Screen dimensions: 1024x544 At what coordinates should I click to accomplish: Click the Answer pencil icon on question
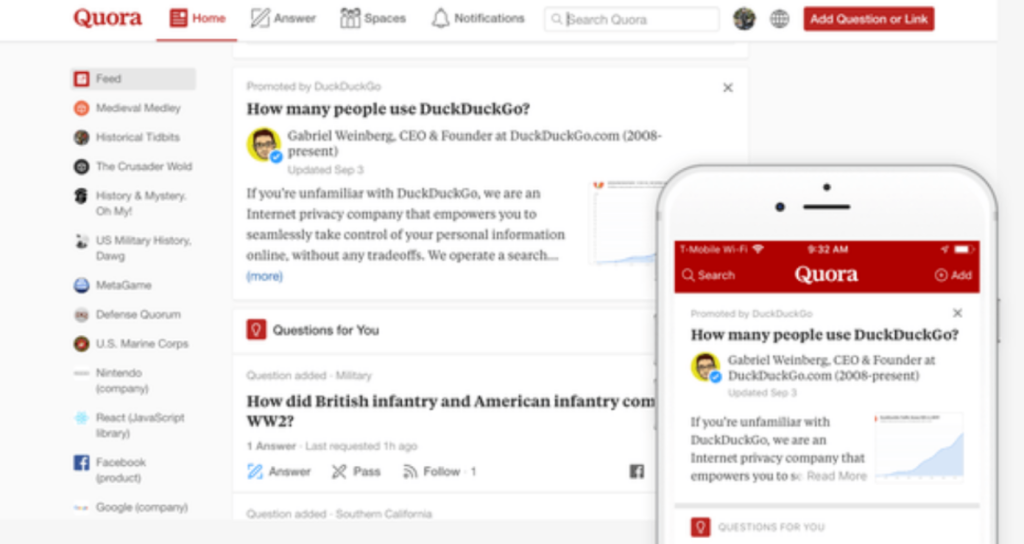click(255, 472)
